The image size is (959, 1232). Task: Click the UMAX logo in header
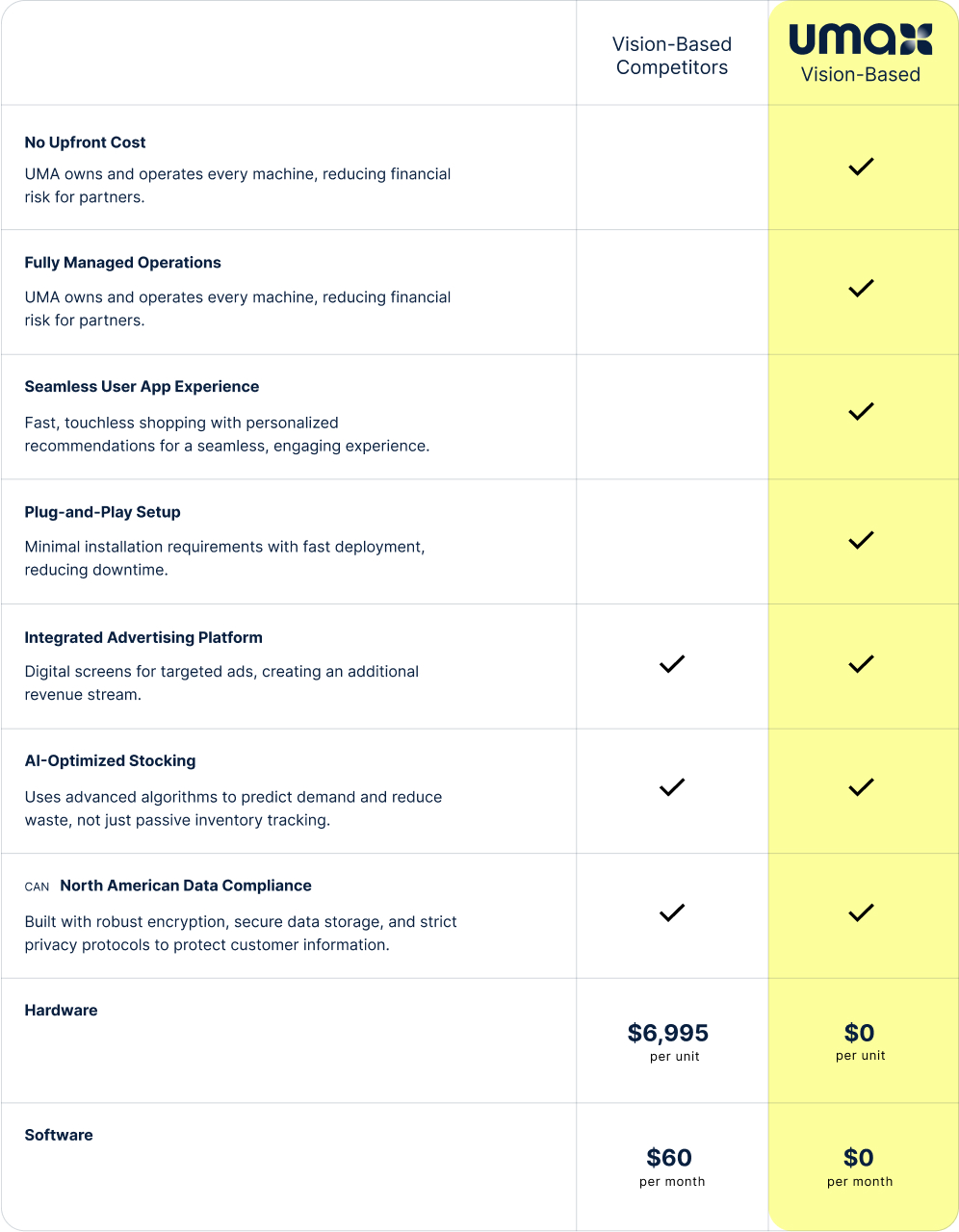click(860, 39)
